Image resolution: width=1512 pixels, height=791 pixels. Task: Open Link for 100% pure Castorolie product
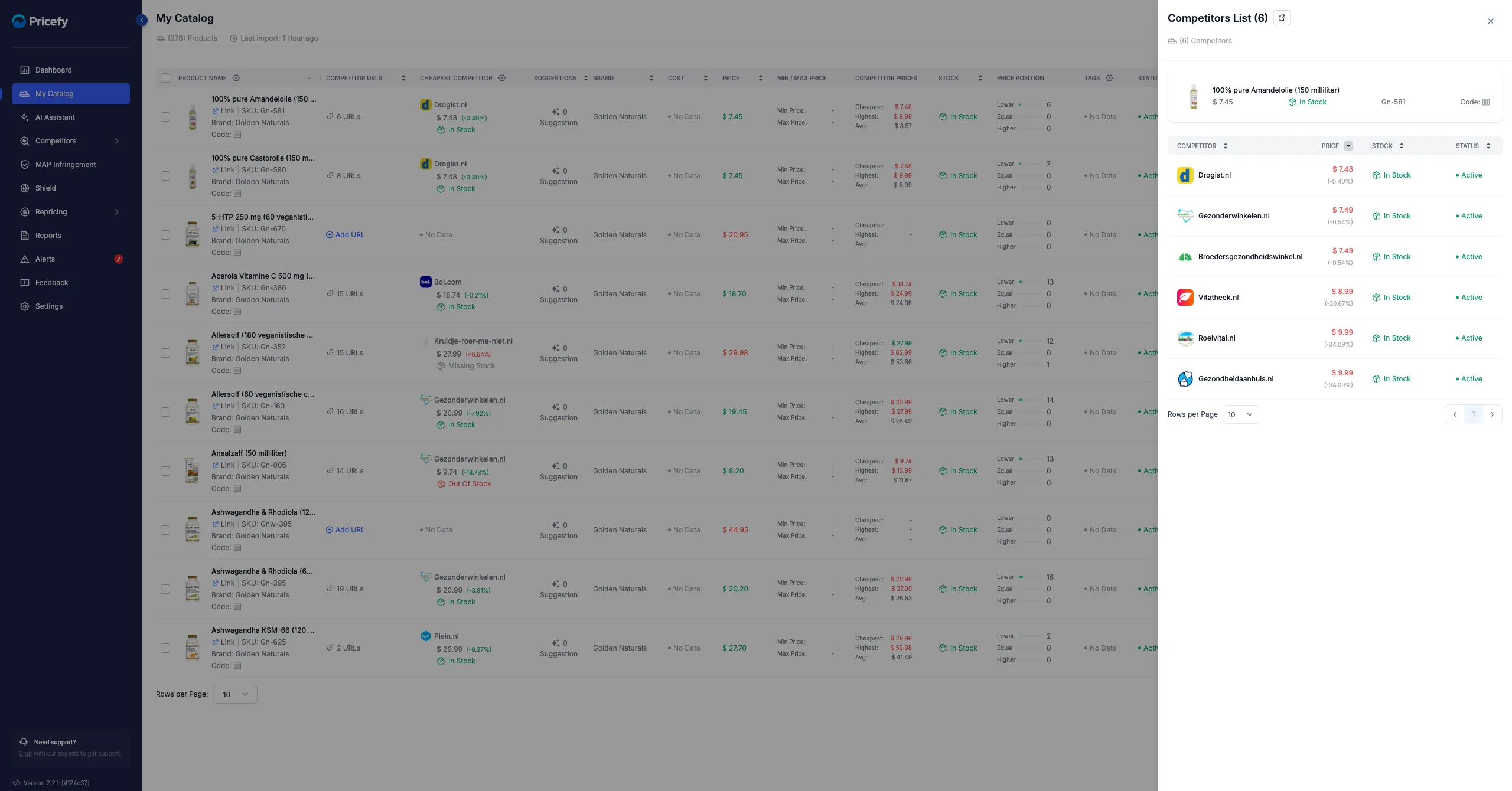click(x=224, y=170)
